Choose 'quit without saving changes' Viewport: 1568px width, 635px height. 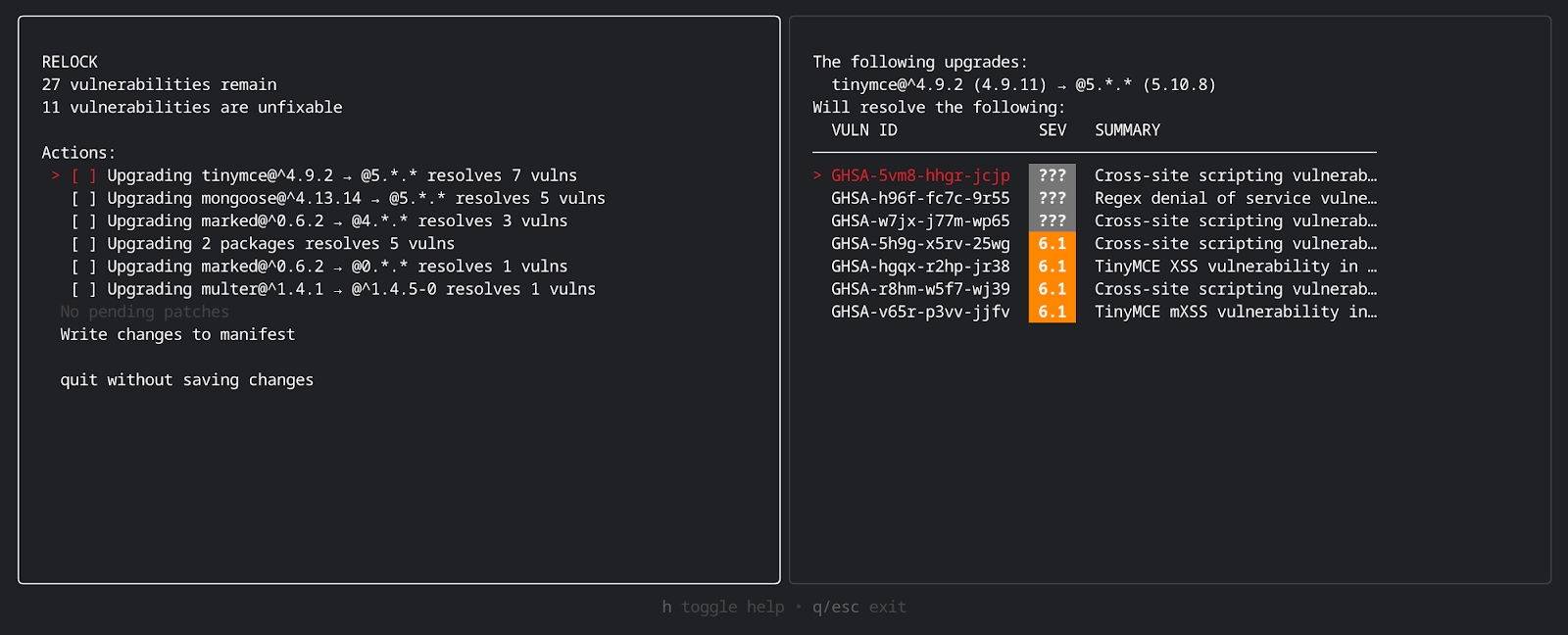(x=187, y=379)
